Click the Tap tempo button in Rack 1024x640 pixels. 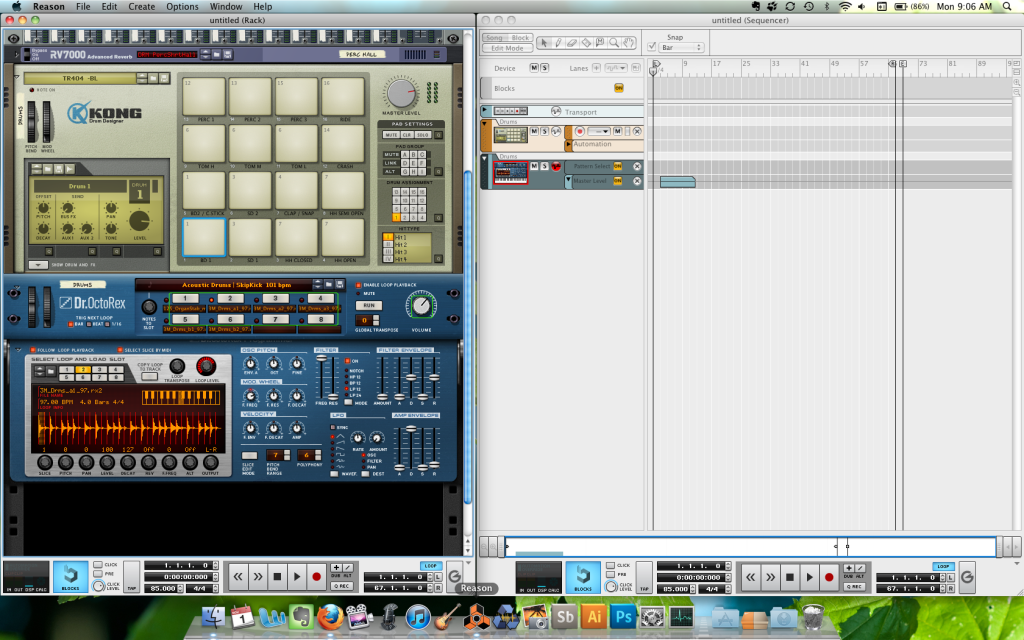tap(131, 577)
